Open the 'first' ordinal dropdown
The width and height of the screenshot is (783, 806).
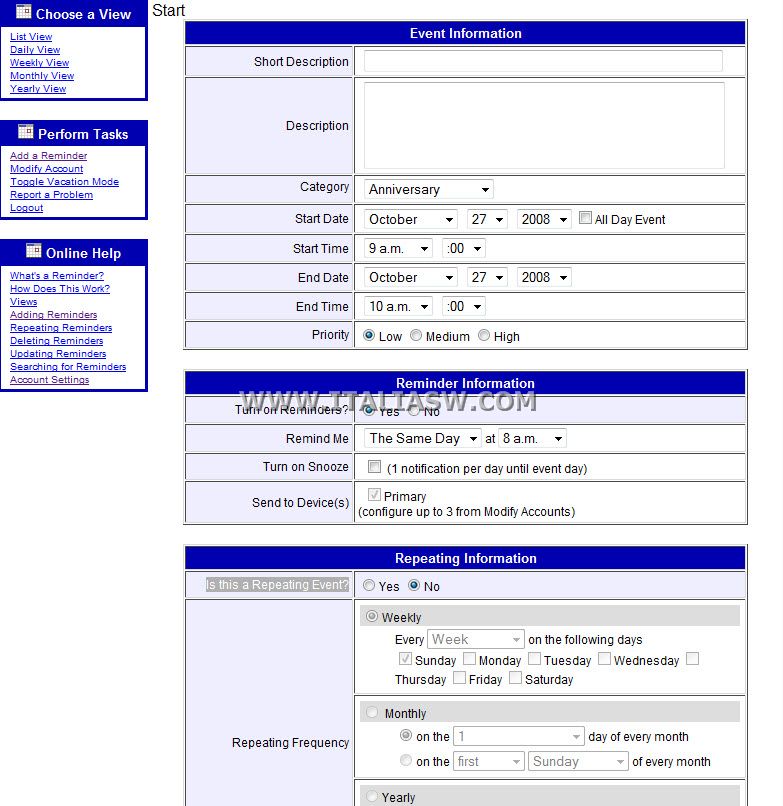tap(488, 761)
